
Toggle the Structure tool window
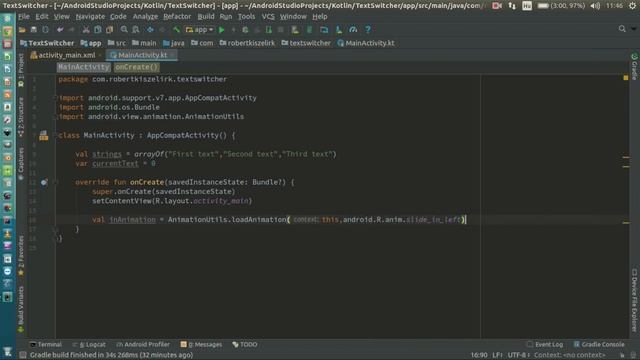coord(21,117)
